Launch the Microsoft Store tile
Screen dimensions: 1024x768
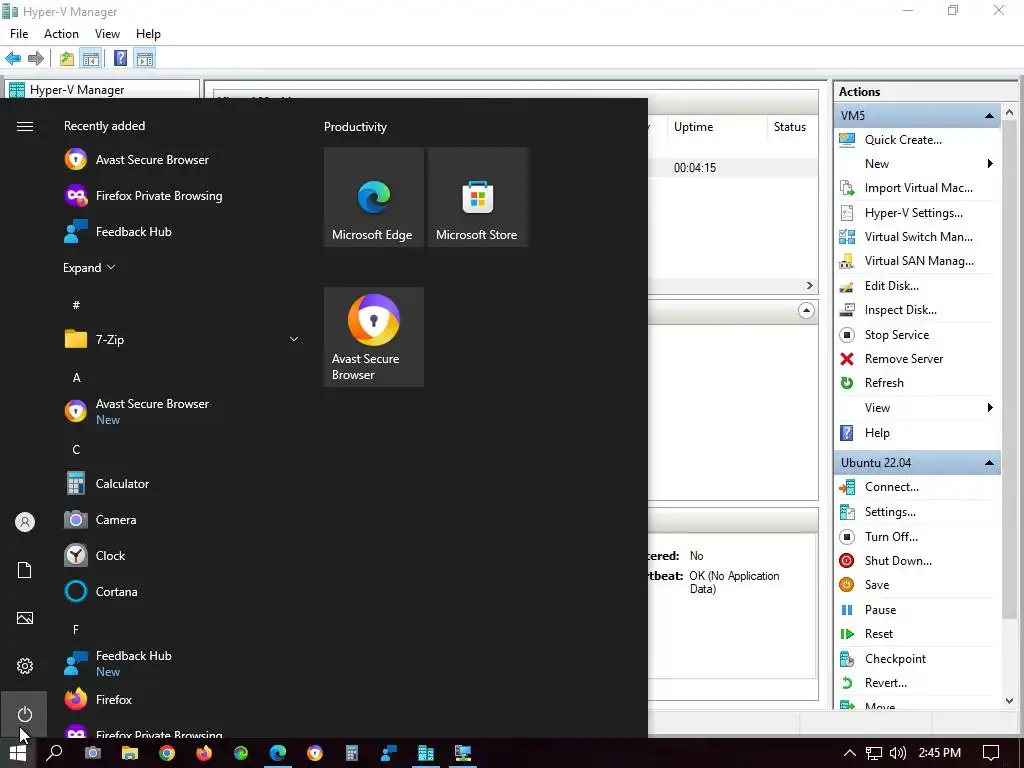(477, 197)
